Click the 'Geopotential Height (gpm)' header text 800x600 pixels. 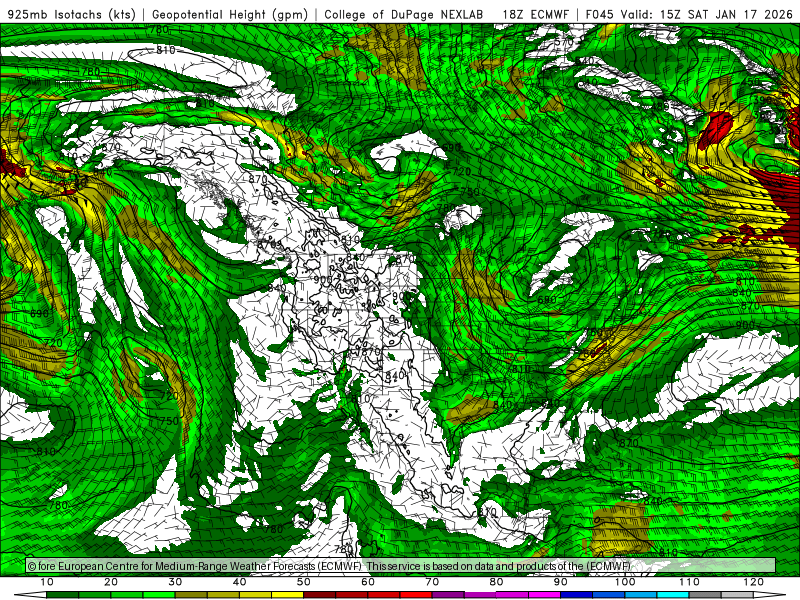tap(230, 14)
